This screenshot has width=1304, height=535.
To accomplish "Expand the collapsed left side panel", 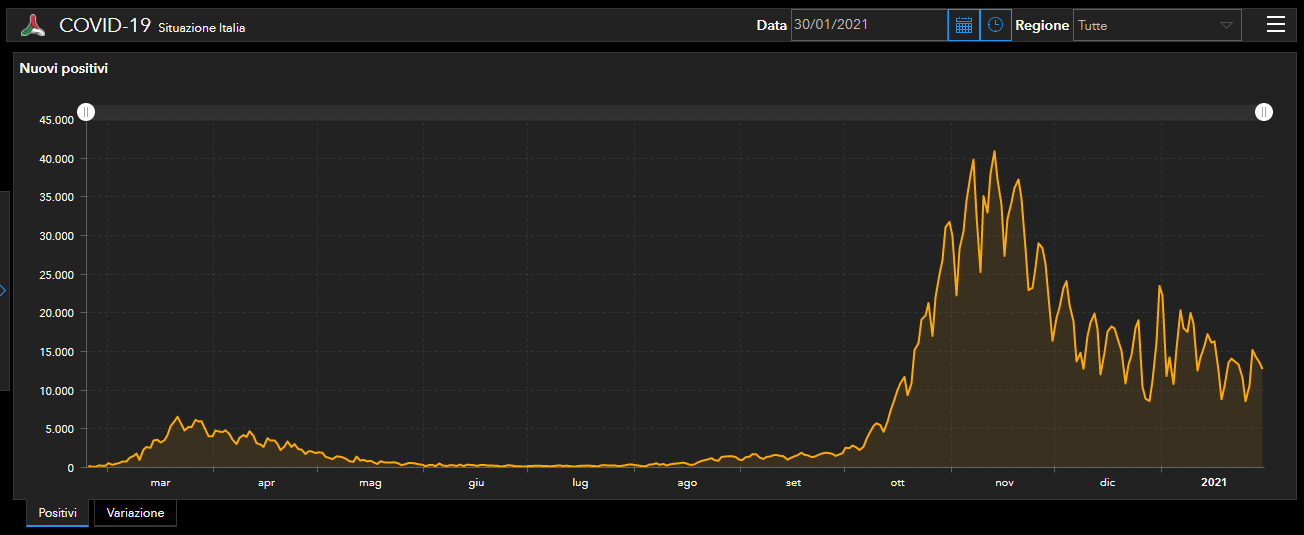I will pyautogui.click(x=4, y=290).
